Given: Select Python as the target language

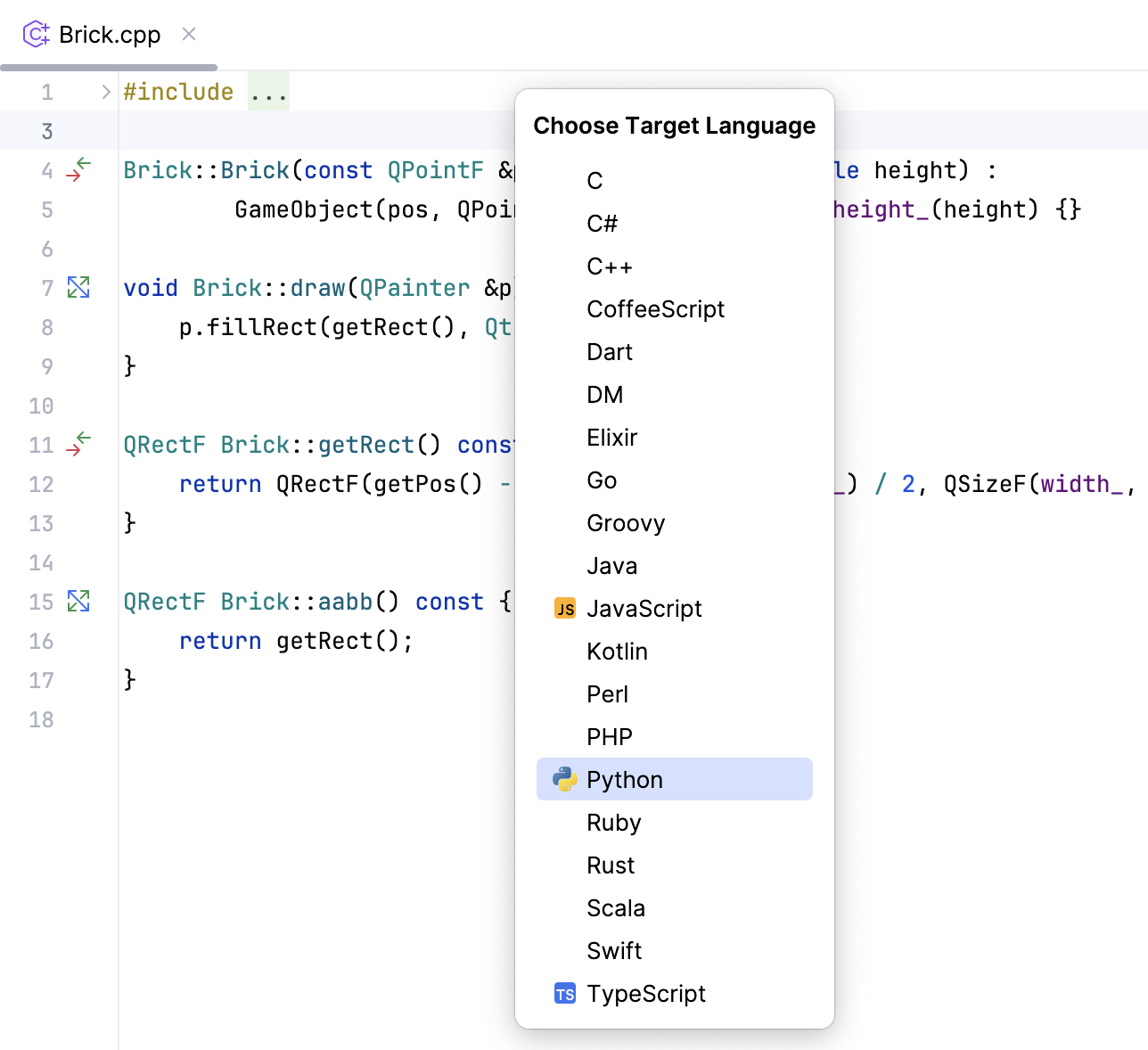Looking at the screenshot, I should point(624,778).
